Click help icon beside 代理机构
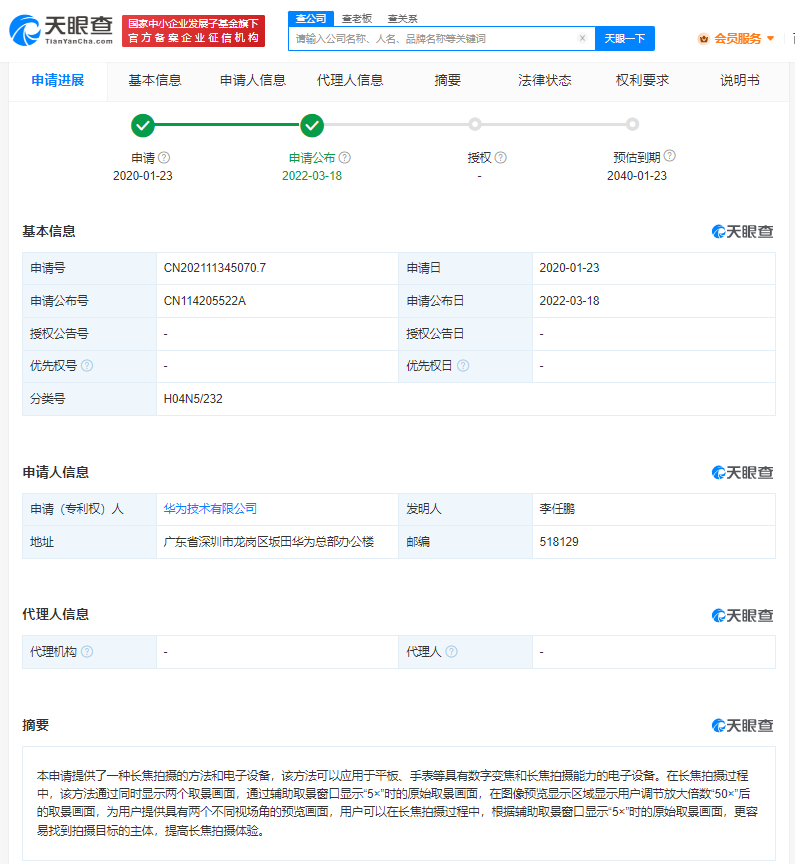Screen dimensions: 795x864 87,651
